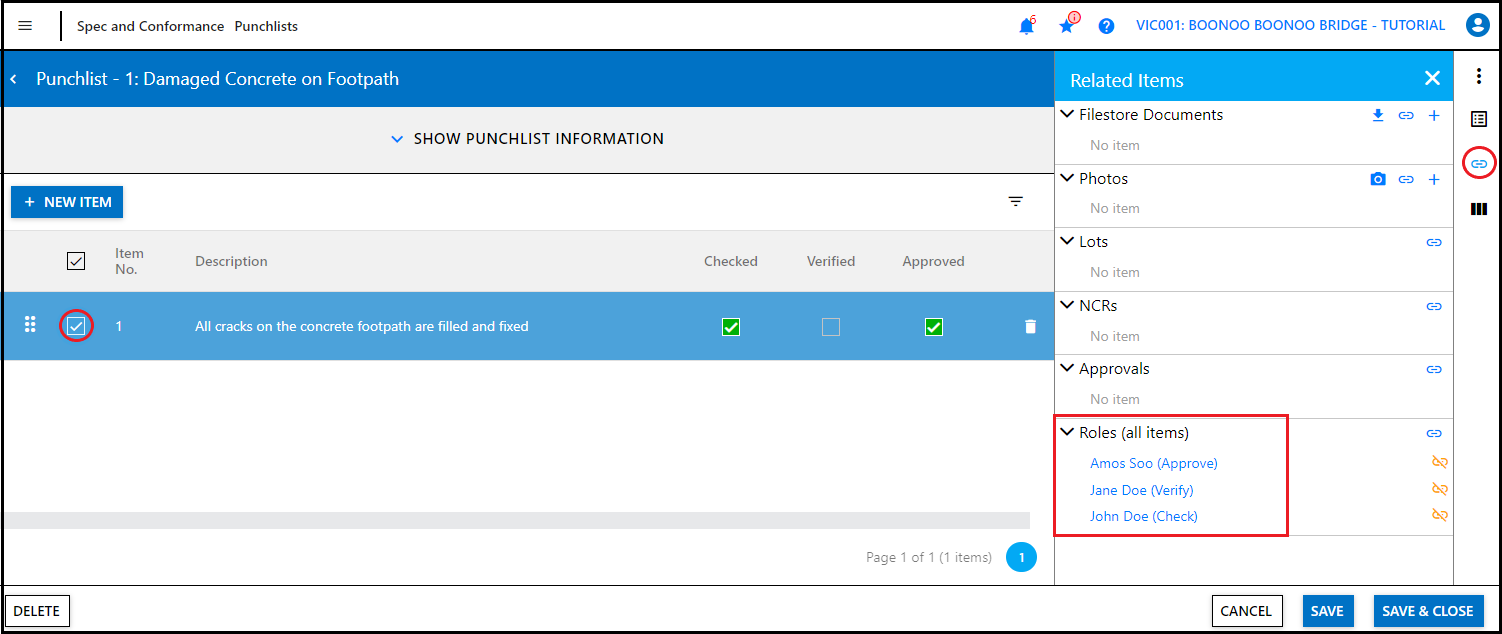Open the Punchlists breadcrumb

(x=266, y=27)
